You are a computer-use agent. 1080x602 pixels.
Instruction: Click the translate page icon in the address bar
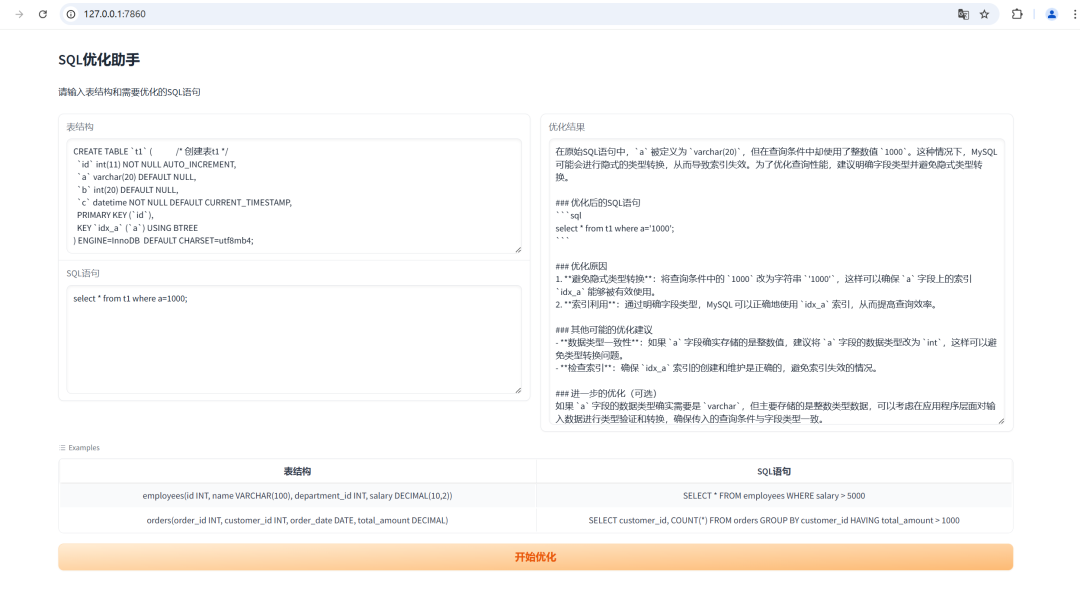(961, 14)
